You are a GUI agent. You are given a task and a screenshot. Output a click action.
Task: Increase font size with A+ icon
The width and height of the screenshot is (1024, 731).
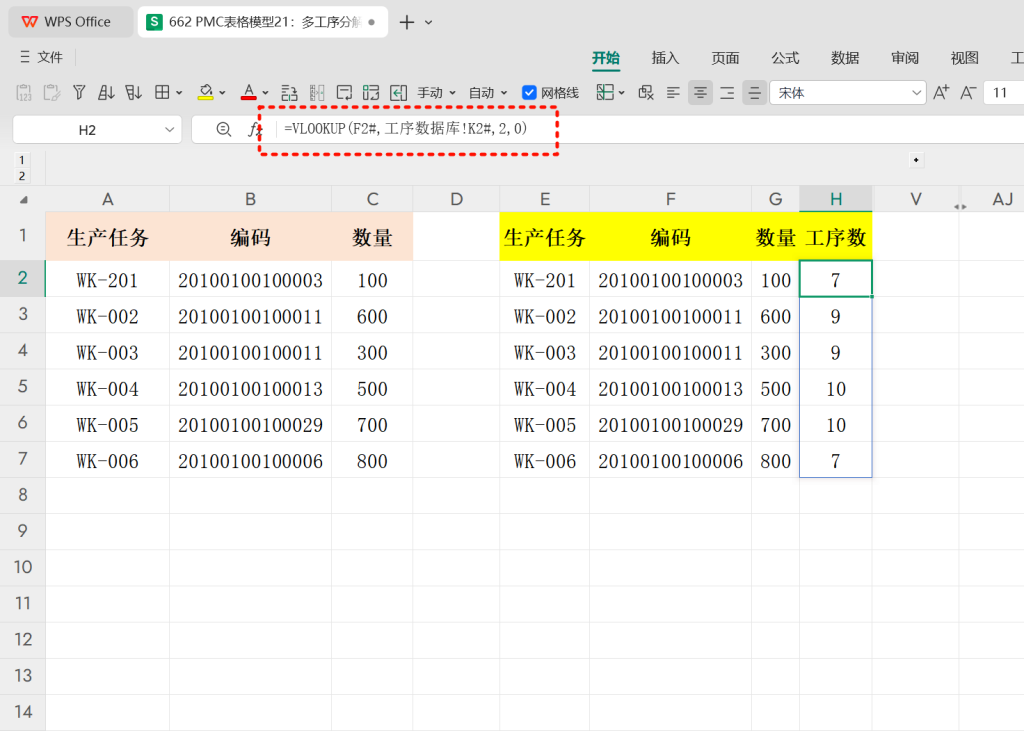coord(941,93)
